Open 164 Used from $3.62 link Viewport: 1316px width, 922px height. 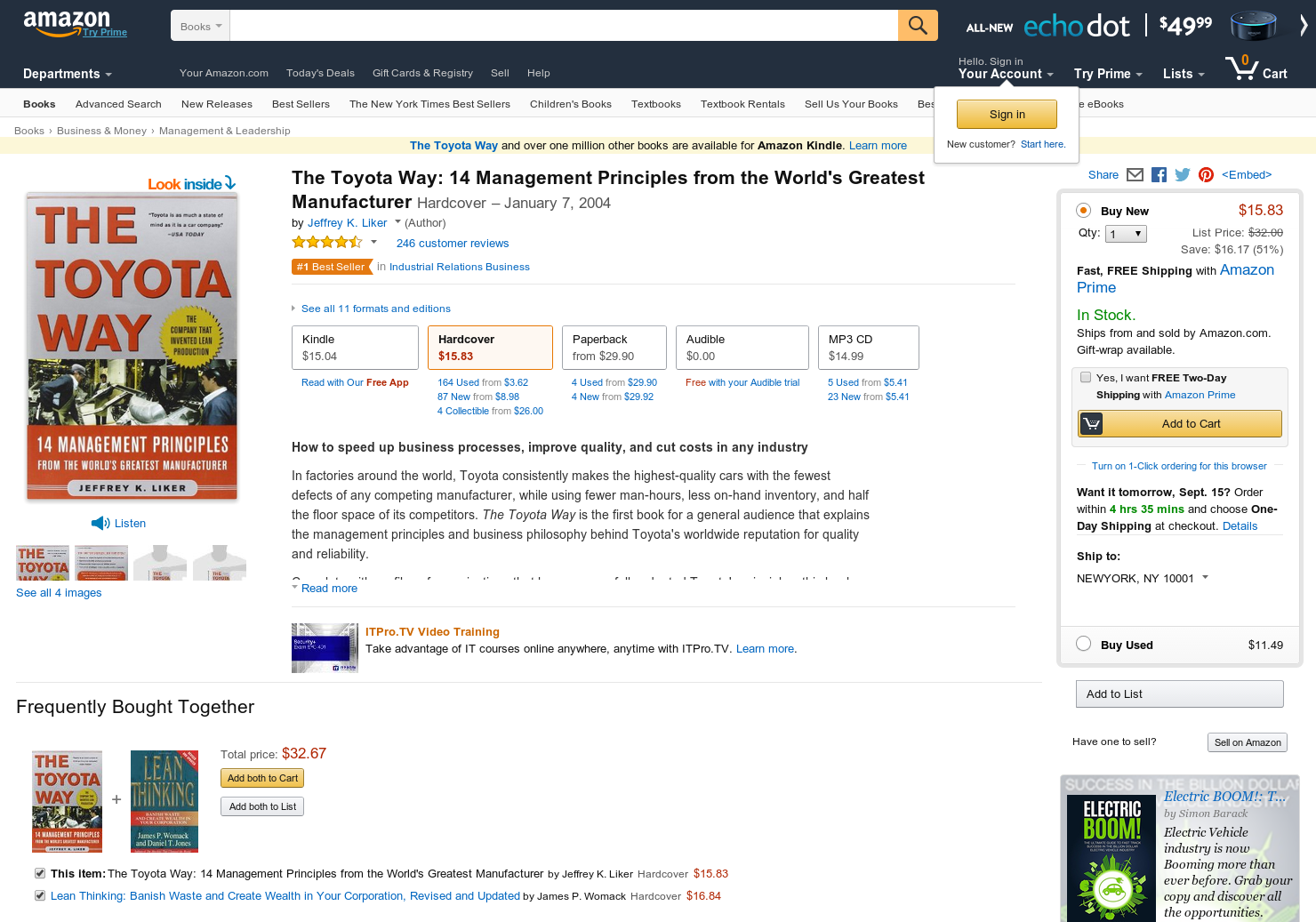pos(483,382)
